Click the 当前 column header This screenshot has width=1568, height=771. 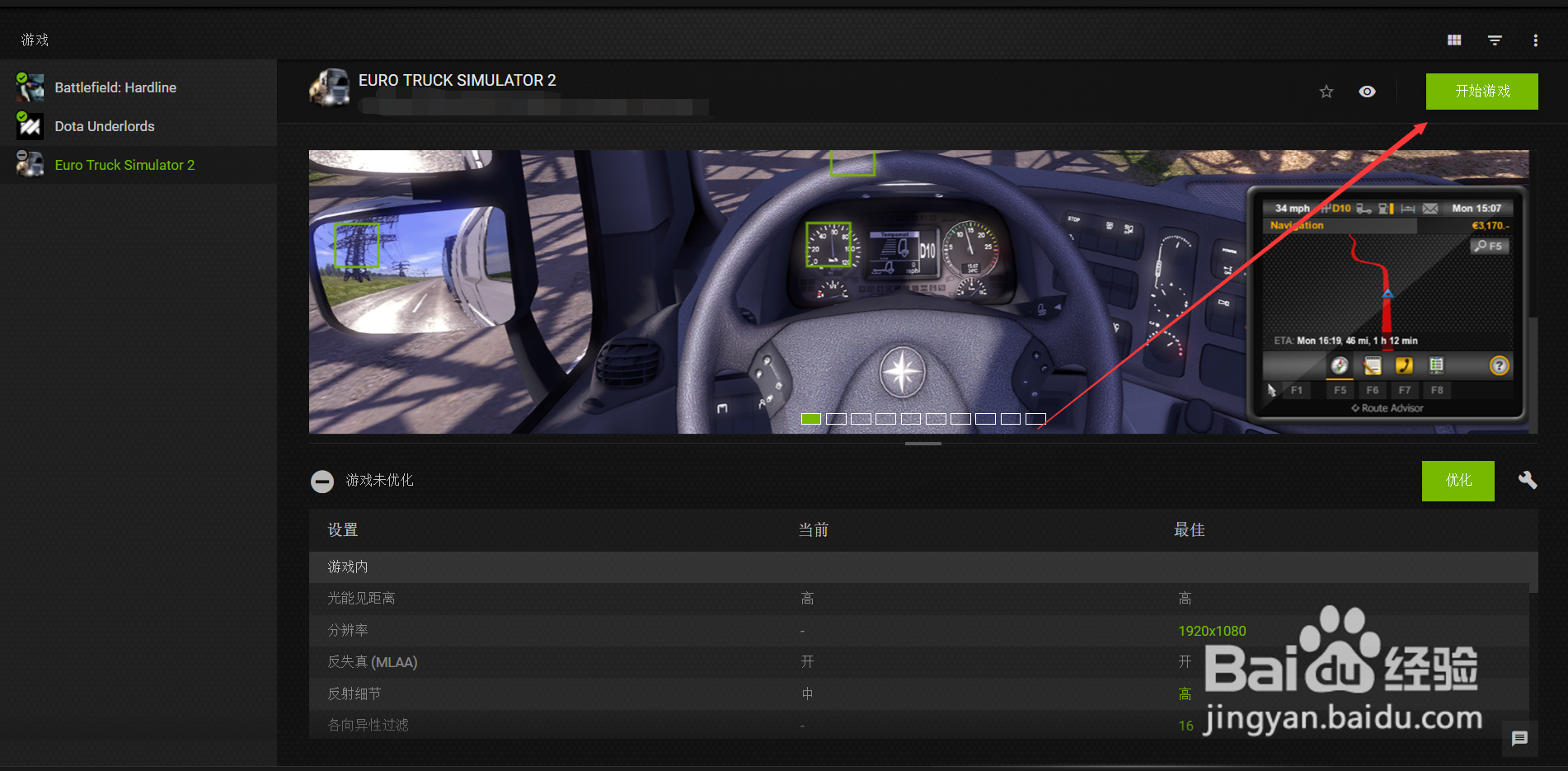pos(814,530)
